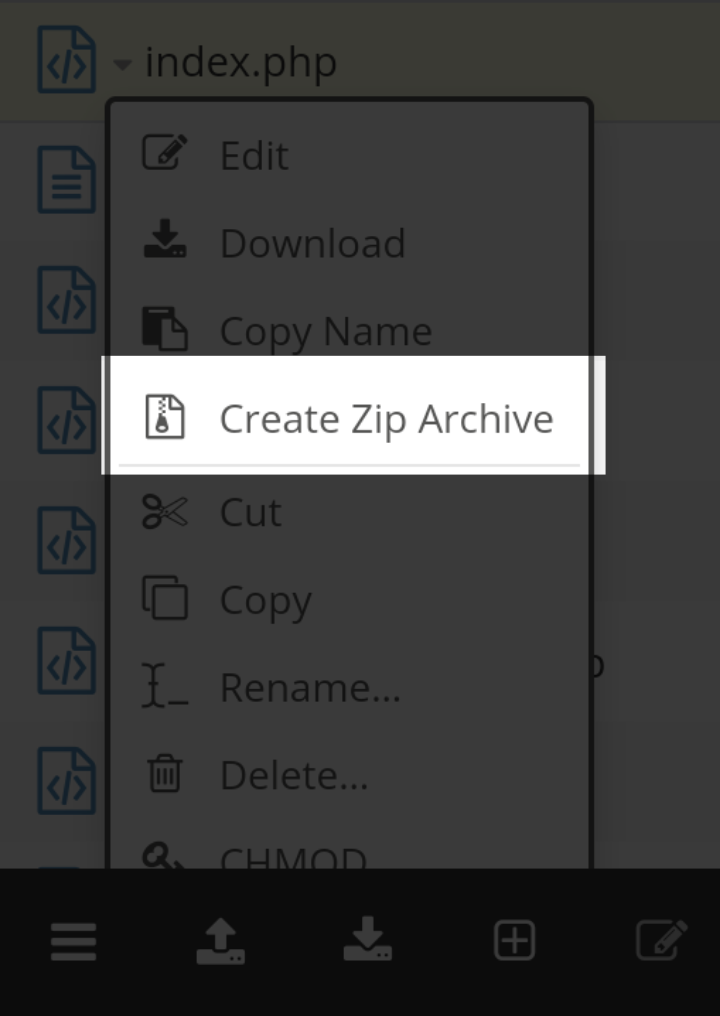This screenshot has height=1016, width=720.
Task: Select Edit from the context menu
Action: pos(254,155)
